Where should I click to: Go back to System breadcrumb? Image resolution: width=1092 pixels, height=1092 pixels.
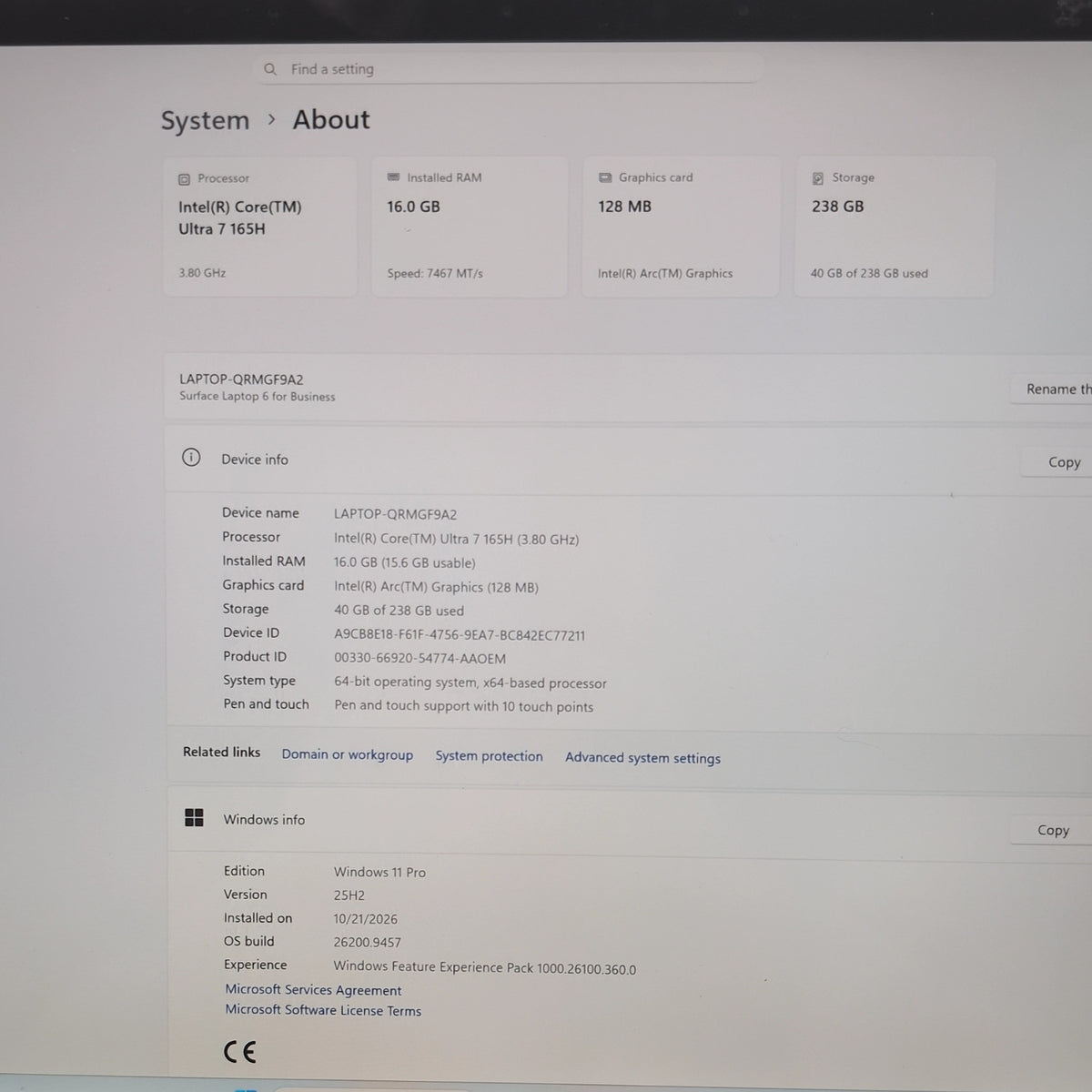[205, 120]
